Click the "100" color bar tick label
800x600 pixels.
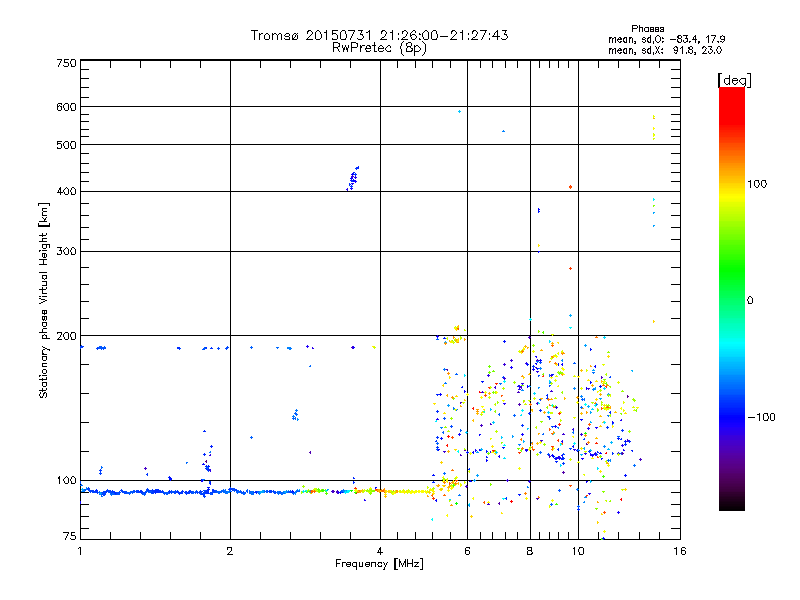(x=757, y=184)
